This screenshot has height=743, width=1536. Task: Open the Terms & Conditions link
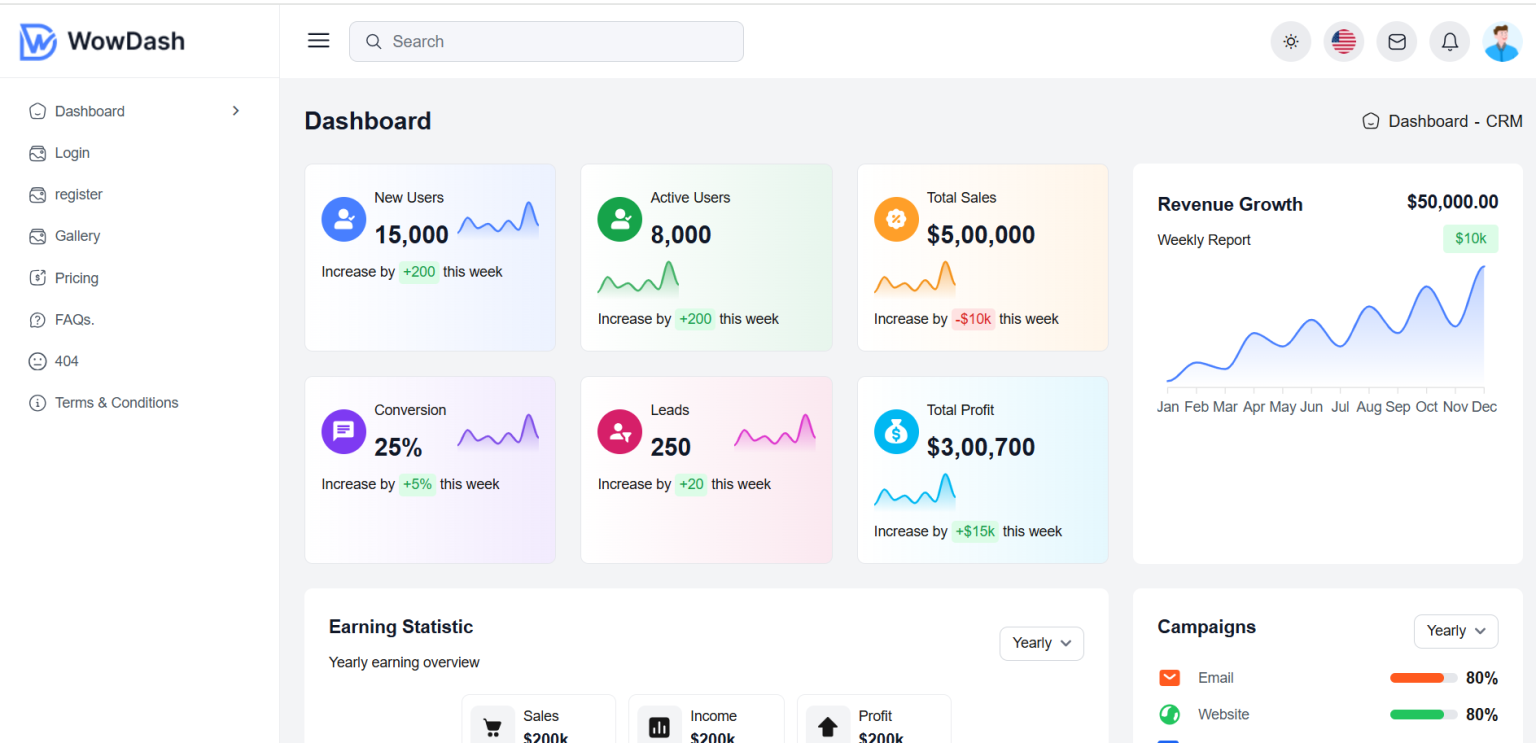tap(116, 403)
